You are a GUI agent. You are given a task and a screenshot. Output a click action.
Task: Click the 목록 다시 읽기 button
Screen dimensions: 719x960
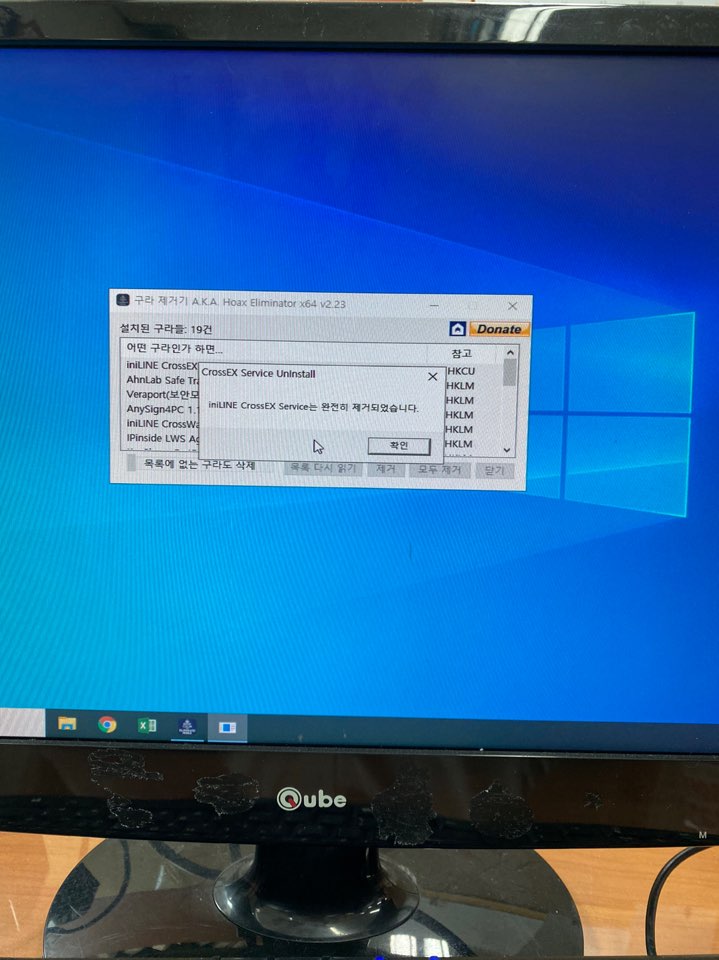pos(323,468)
